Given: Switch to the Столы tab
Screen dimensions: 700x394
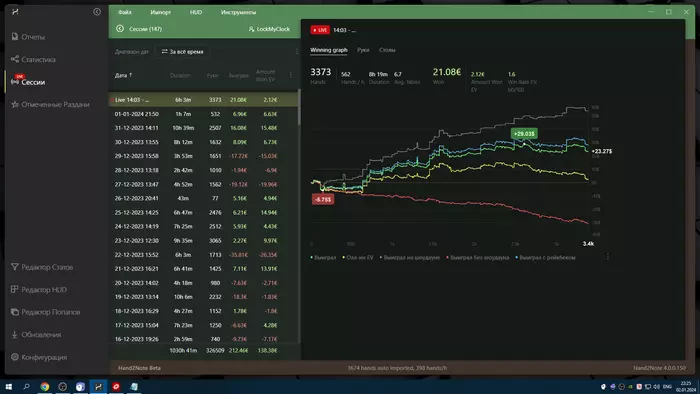Looking at the screenshot, I should (x=387, y=50).
